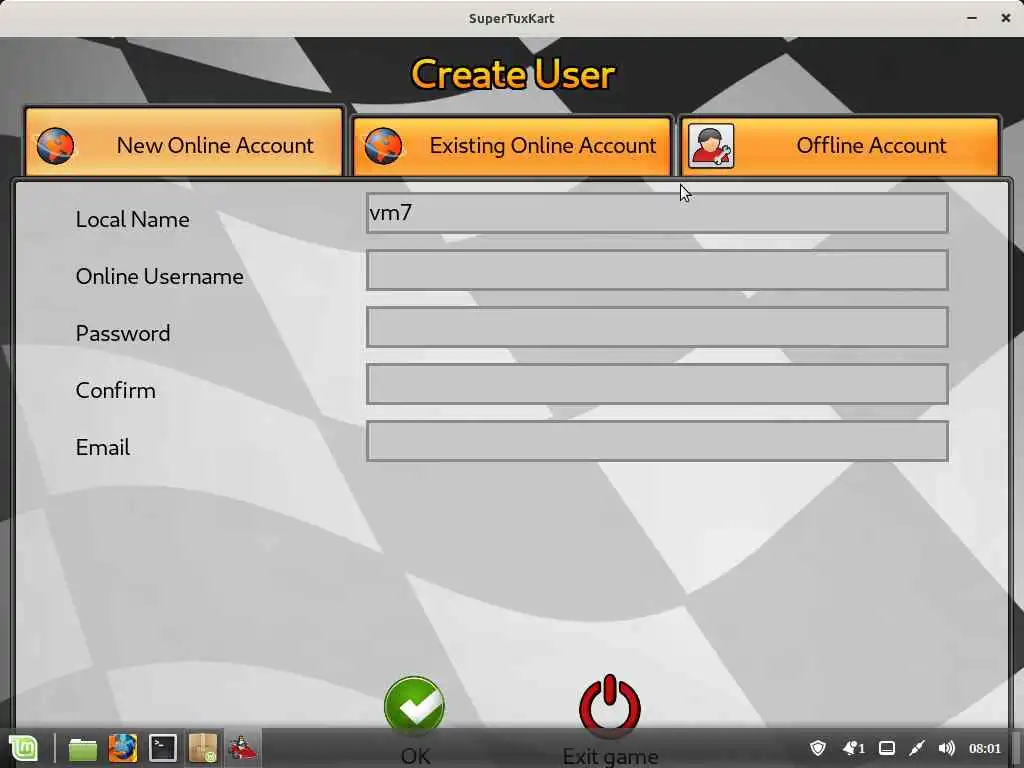Click the display tray icon
1024x768 pixels.
coord(887,748)
